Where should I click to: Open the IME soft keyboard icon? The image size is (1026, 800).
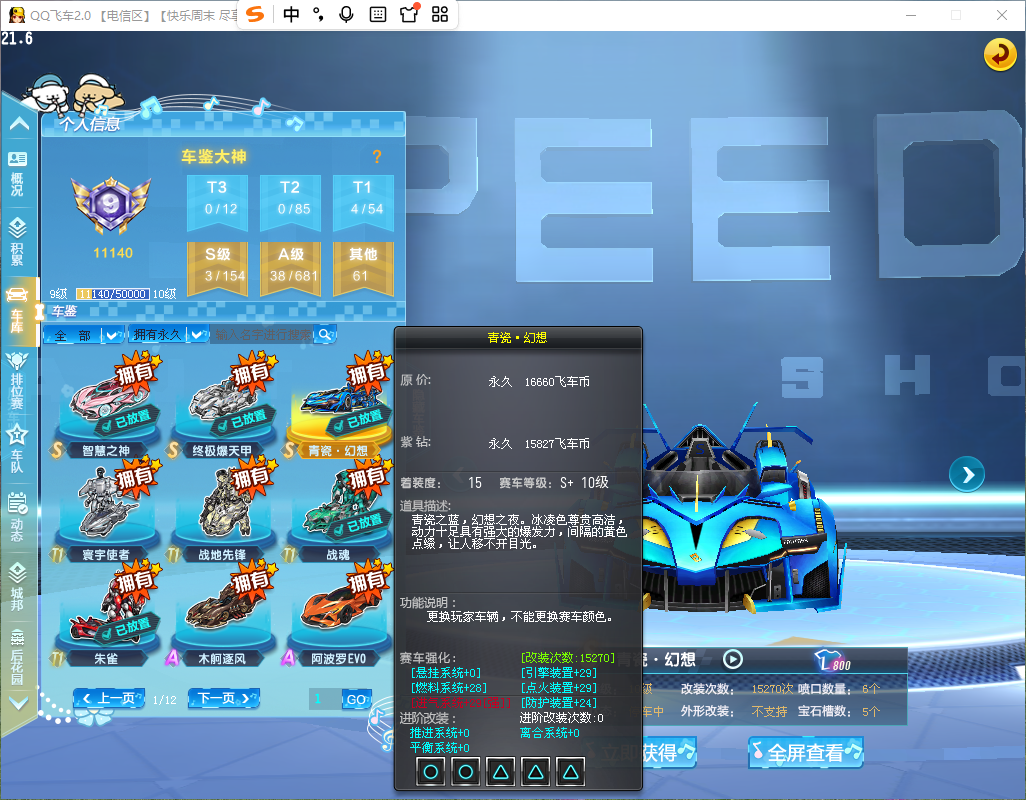pyautogui.click(x=378, y=14)
